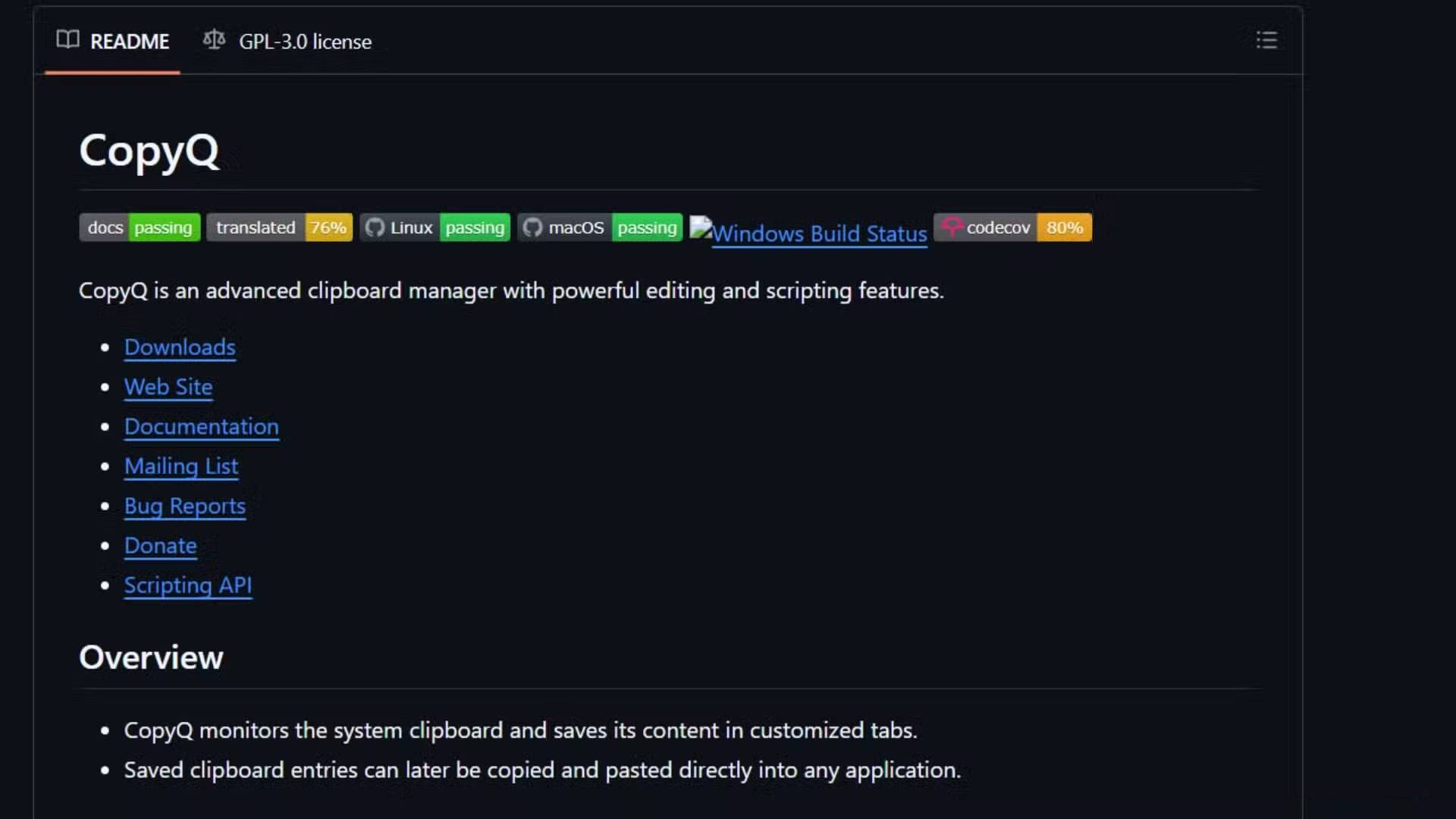Click the license scales icon
Image resolution: width=1456 pixels, height=819 pixels.
pos(214,39)
